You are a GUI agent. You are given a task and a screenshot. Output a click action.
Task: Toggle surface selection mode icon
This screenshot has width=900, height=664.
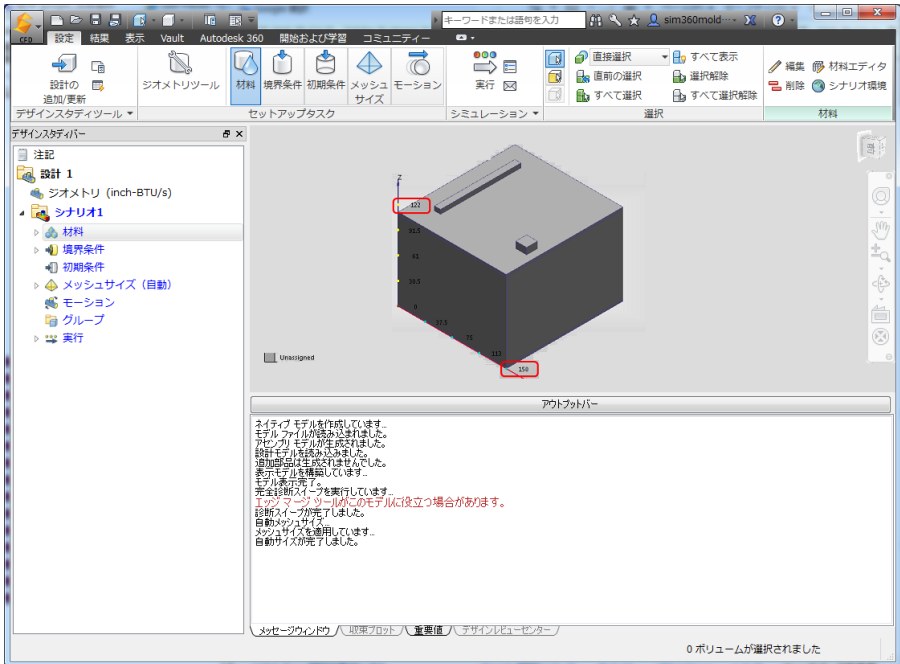[x=554, y=76]
